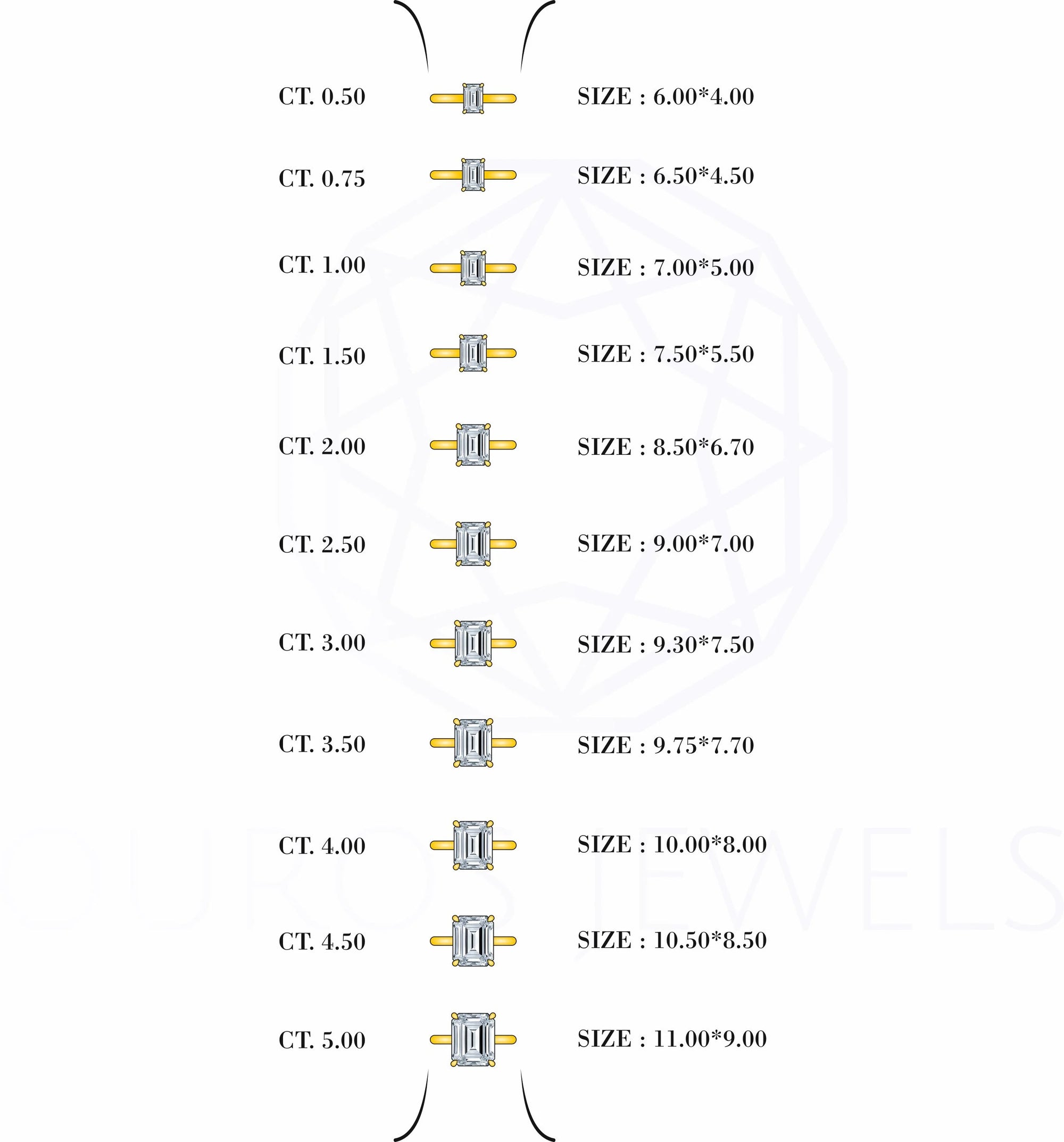Click the 4.00 carat ring illustration

(473, 845)
